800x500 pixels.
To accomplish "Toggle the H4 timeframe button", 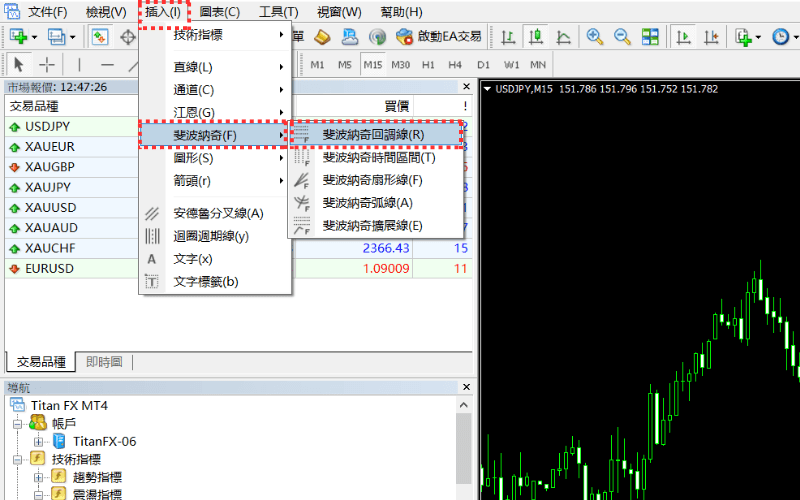I will [455, 65].
